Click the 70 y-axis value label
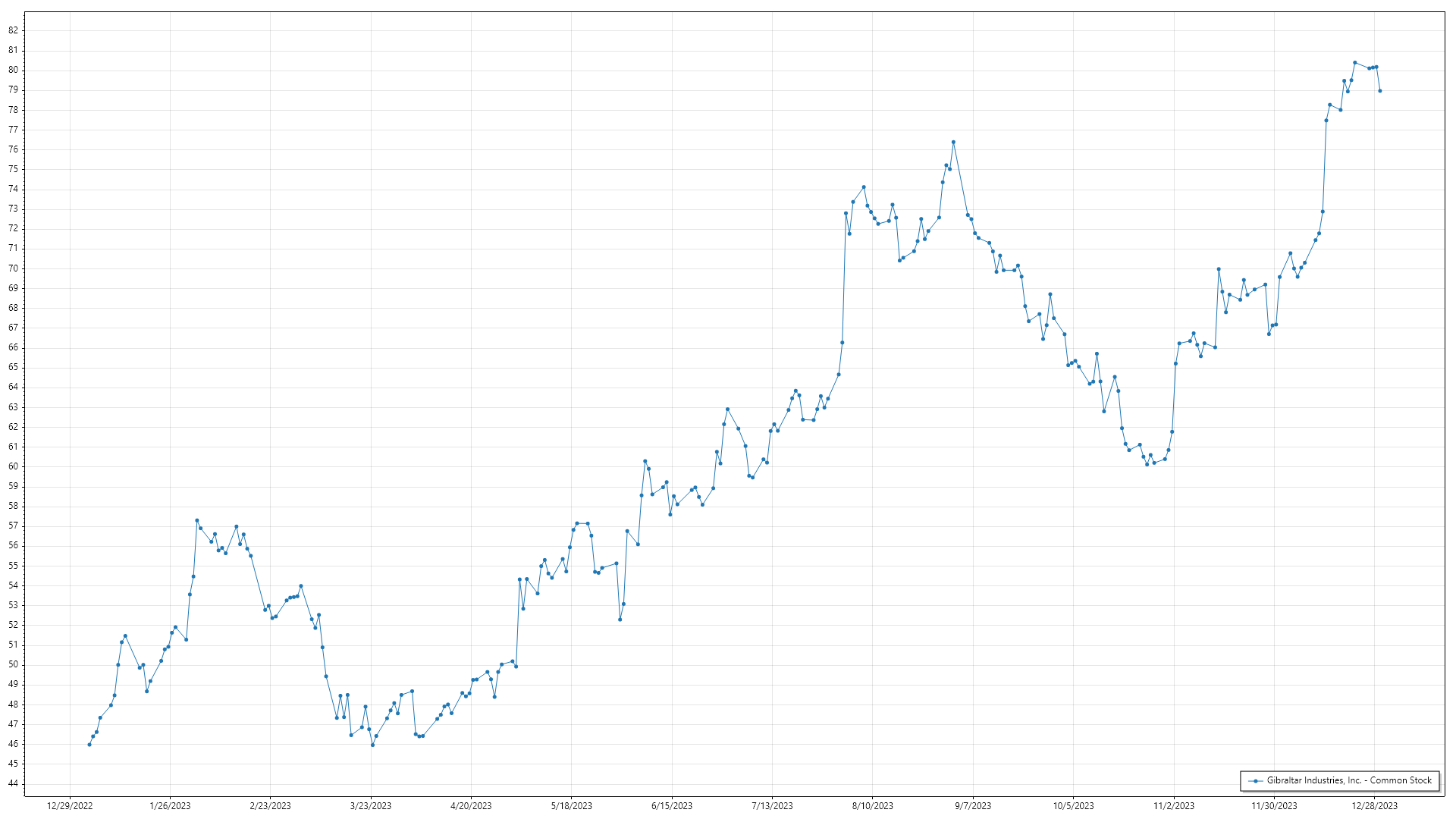 point(14,268)
